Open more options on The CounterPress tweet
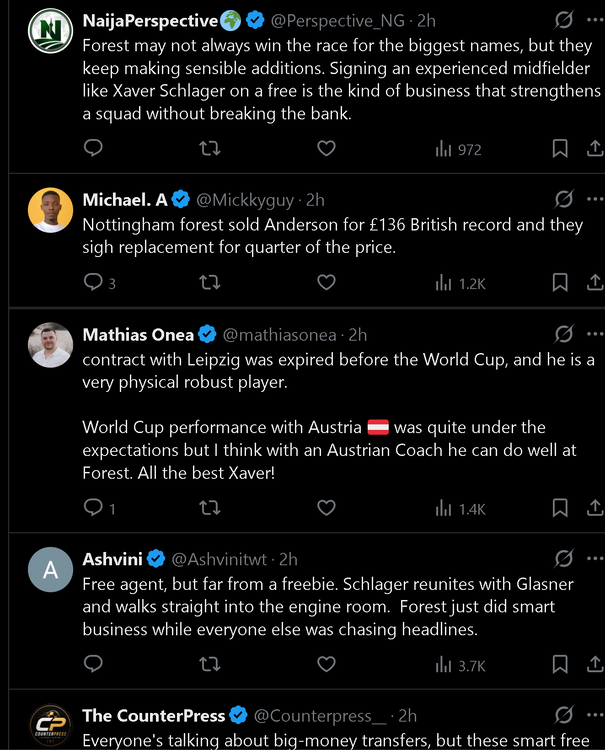 click(595, 715)
